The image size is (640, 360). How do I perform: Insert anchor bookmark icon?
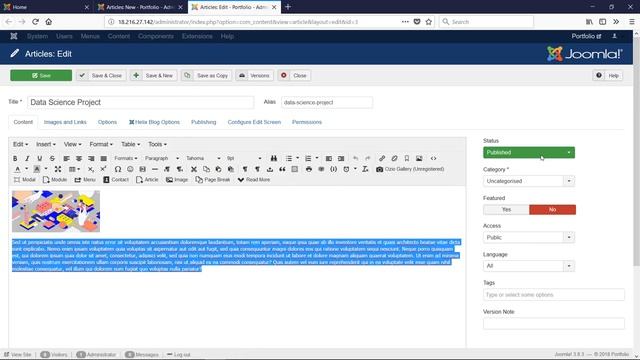click(x=407, y=158)
